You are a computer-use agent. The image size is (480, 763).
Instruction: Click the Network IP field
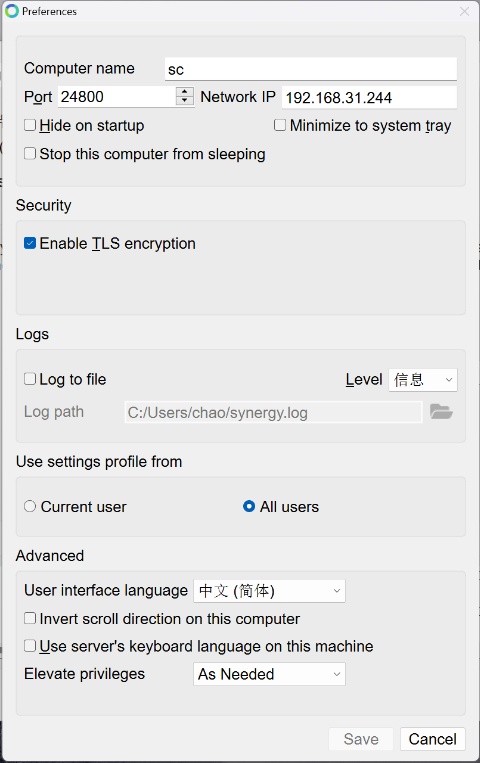369,97
